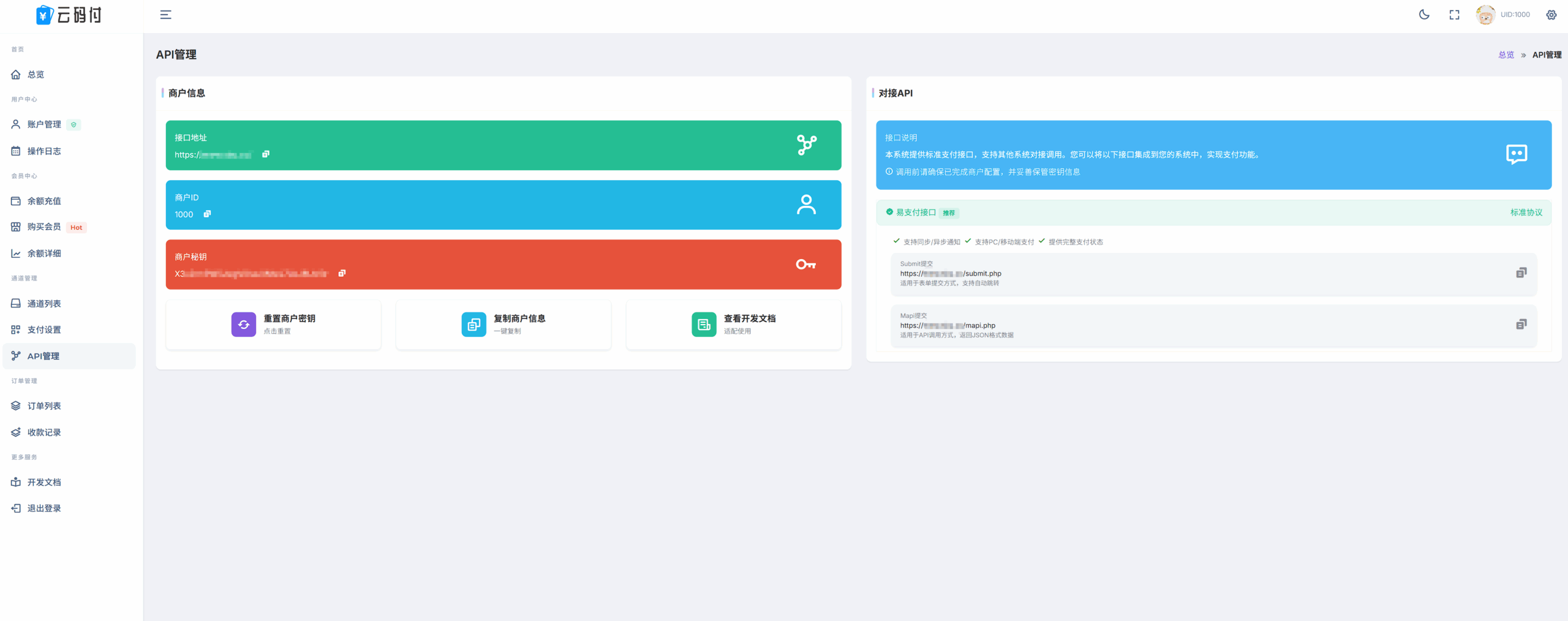The image size is (1568, 621).
Task: Open the user avatar menu
Action: (x=1485, y=15)
